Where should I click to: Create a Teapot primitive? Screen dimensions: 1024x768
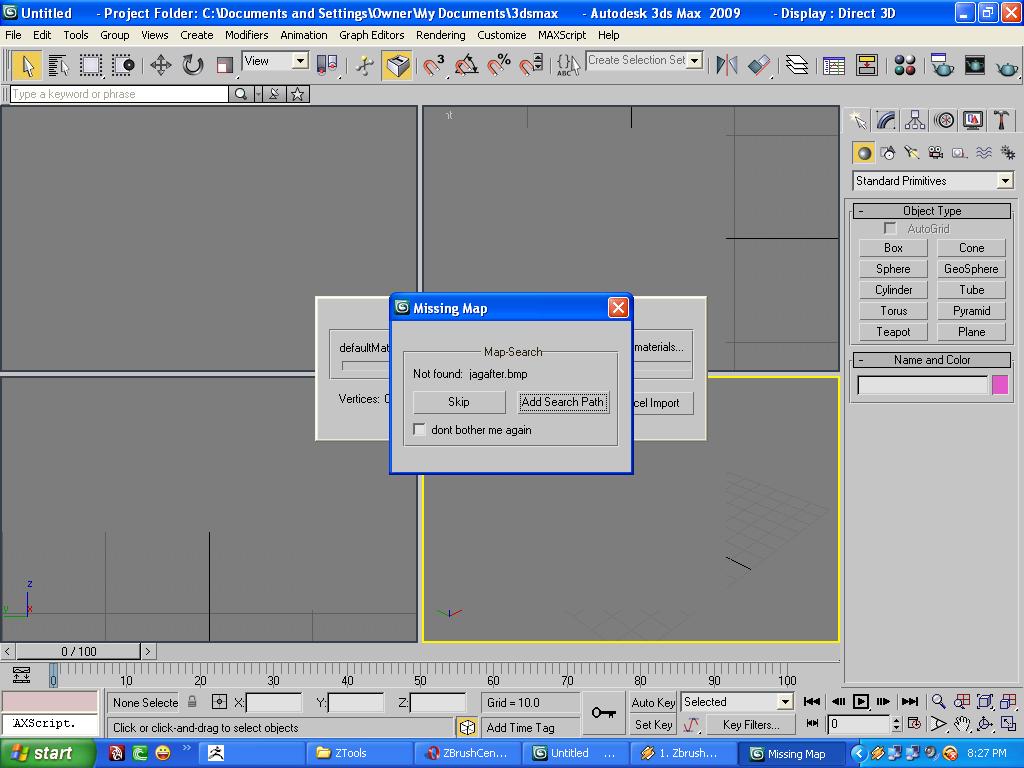tap(893, 332)
